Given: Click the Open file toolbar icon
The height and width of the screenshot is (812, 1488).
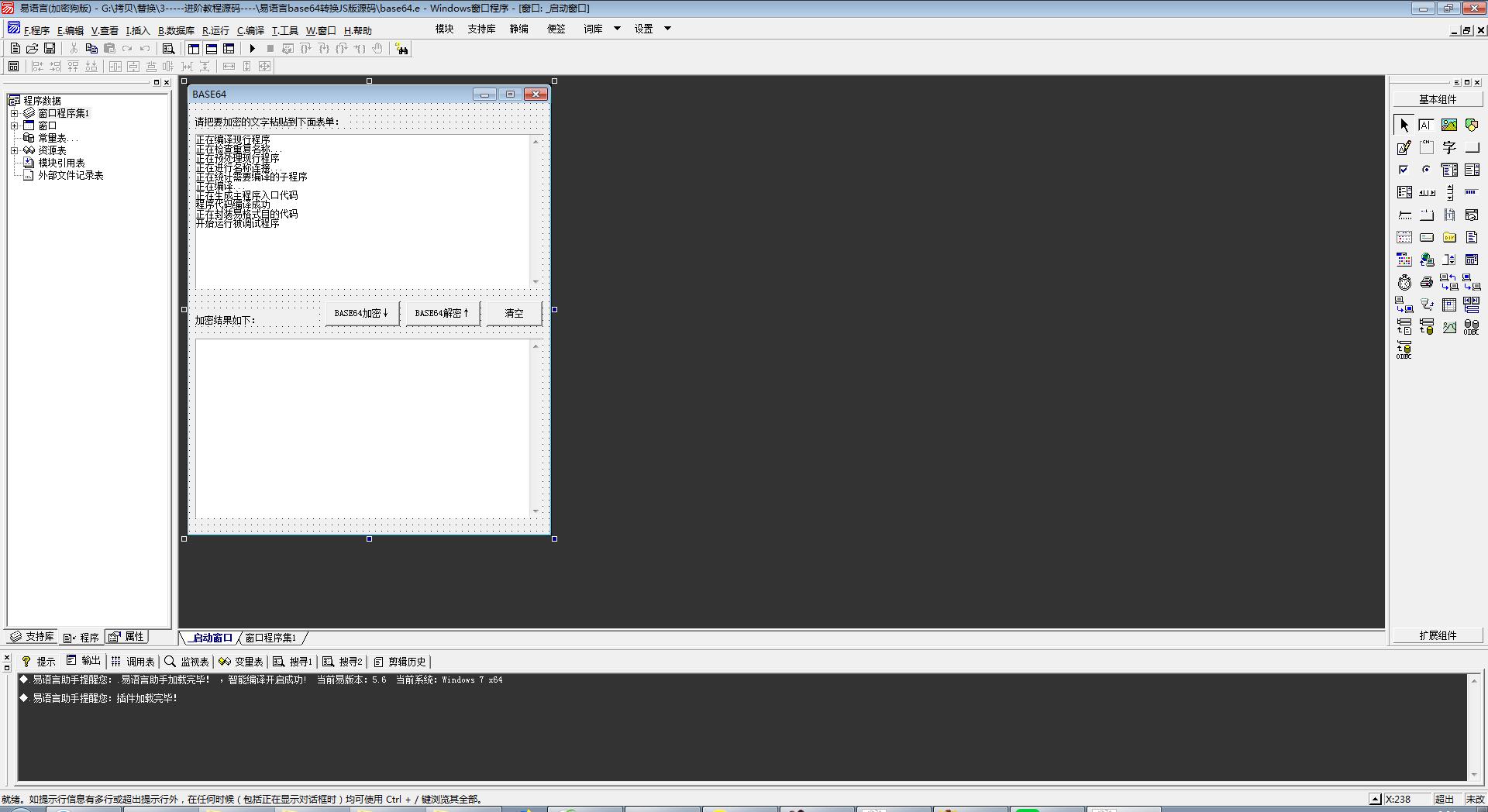Looking at the screenshot, I should pos(33,48).
